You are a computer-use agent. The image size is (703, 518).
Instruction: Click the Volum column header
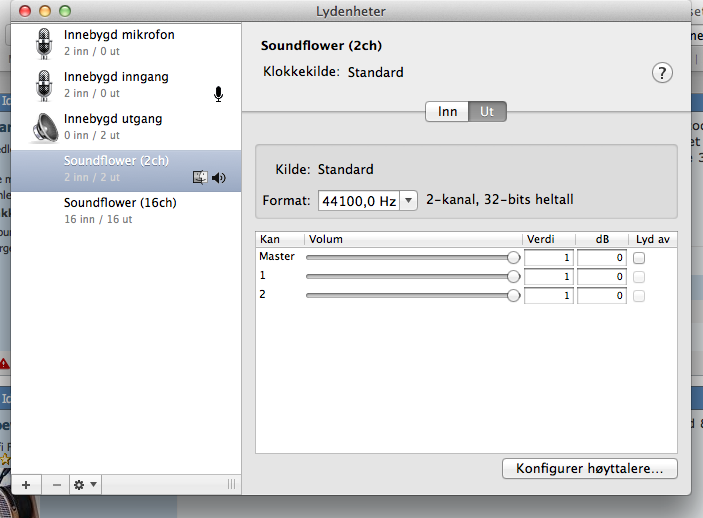pyautogui.click(x=413, y=239)
